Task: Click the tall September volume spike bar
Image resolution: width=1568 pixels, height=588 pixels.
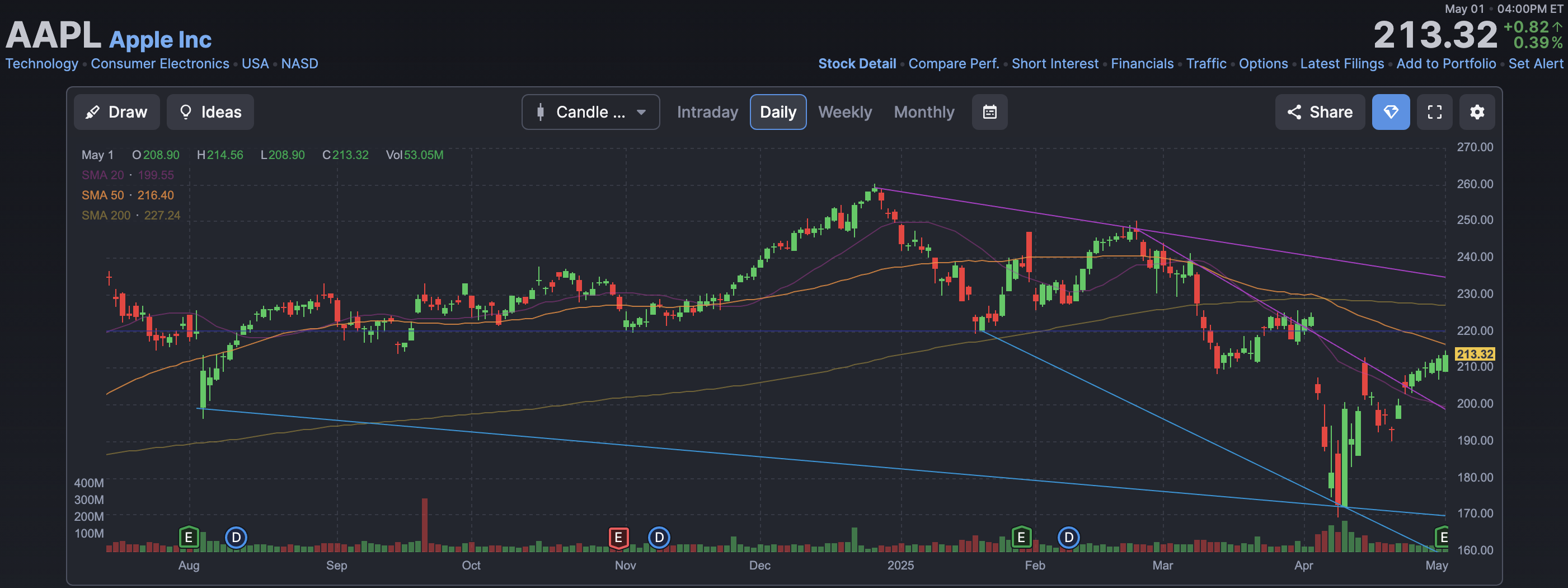Action: pos(424,525)
